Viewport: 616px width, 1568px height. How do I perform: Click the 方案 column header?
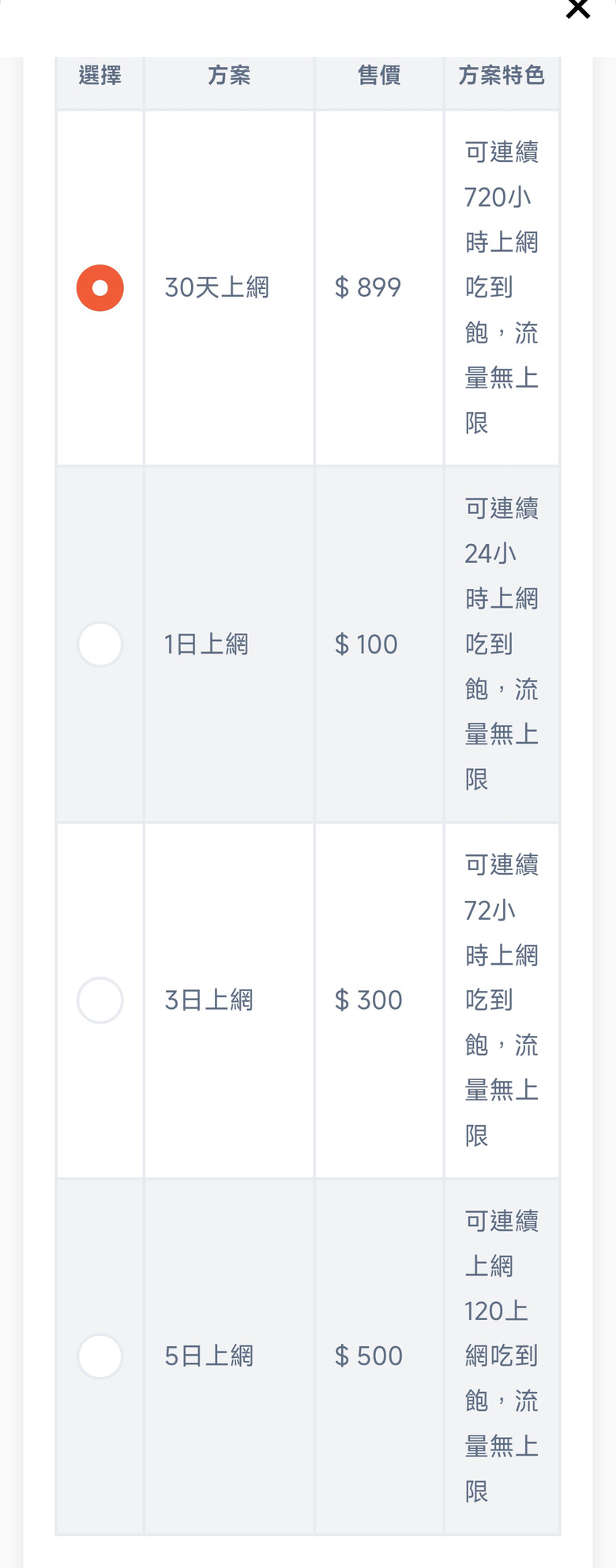tap(229, 76)
